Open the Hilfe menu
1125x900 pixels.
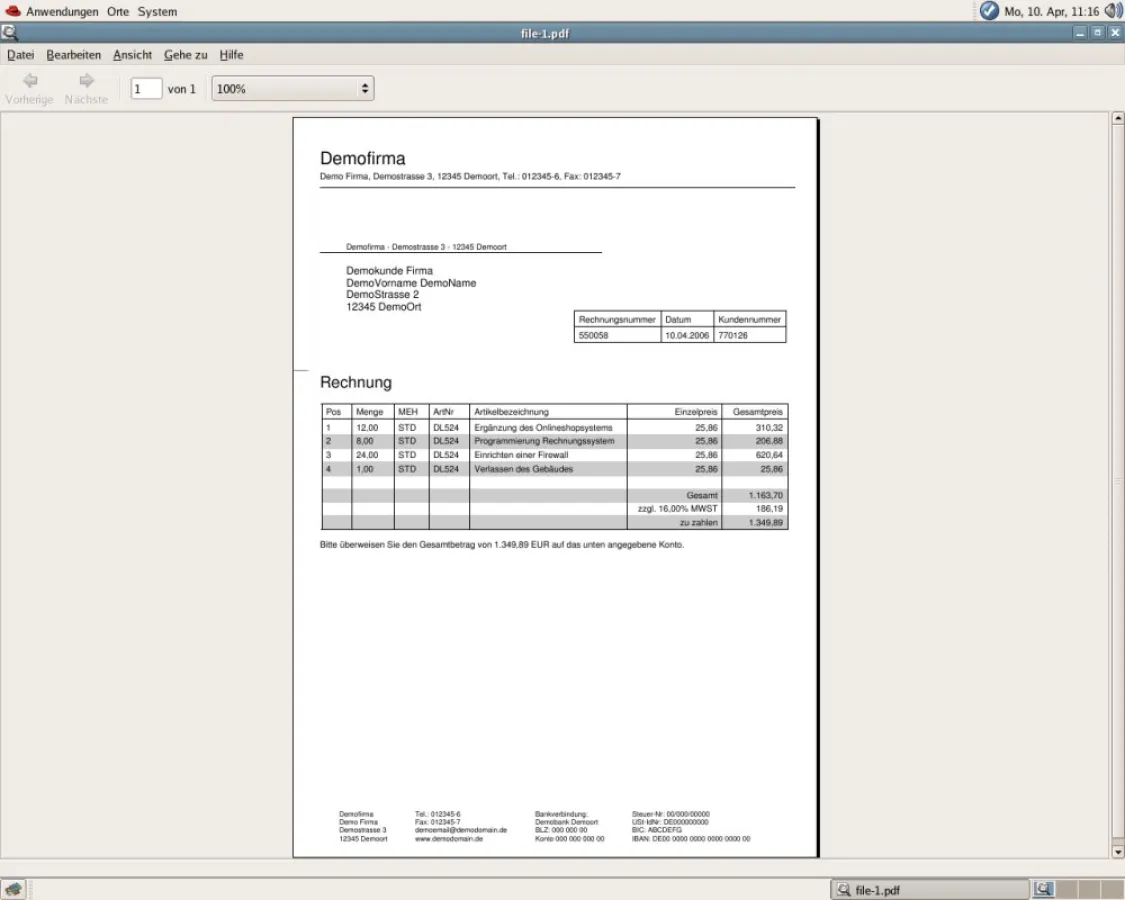231,55
